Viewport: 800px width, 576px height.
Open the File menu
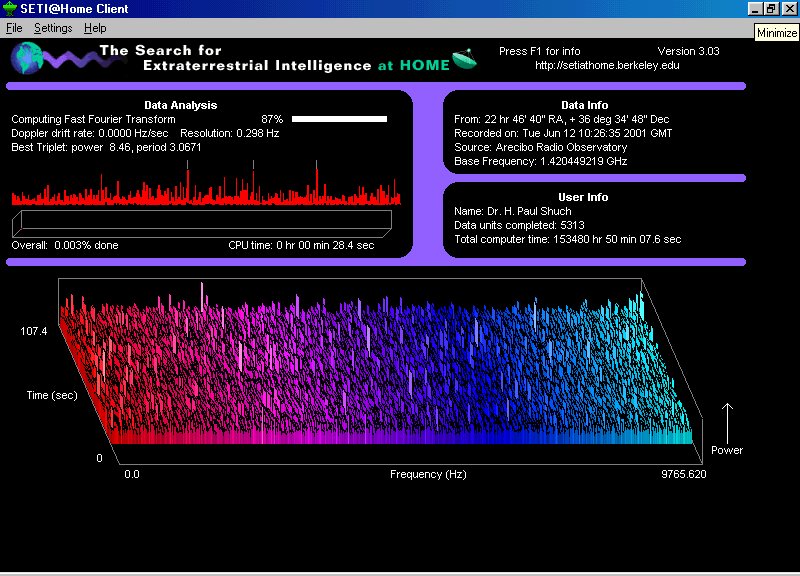14,28
